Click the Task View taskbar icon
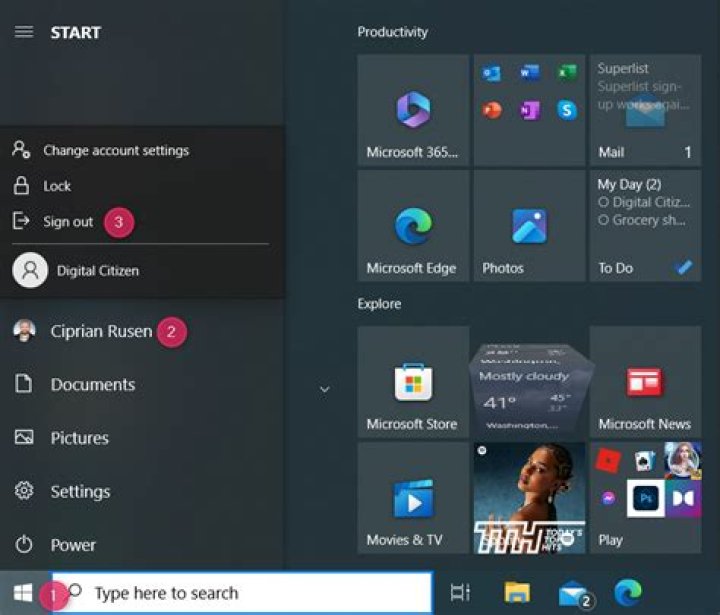This screenshot has height=615, width=720. click(x=460, y=593)
